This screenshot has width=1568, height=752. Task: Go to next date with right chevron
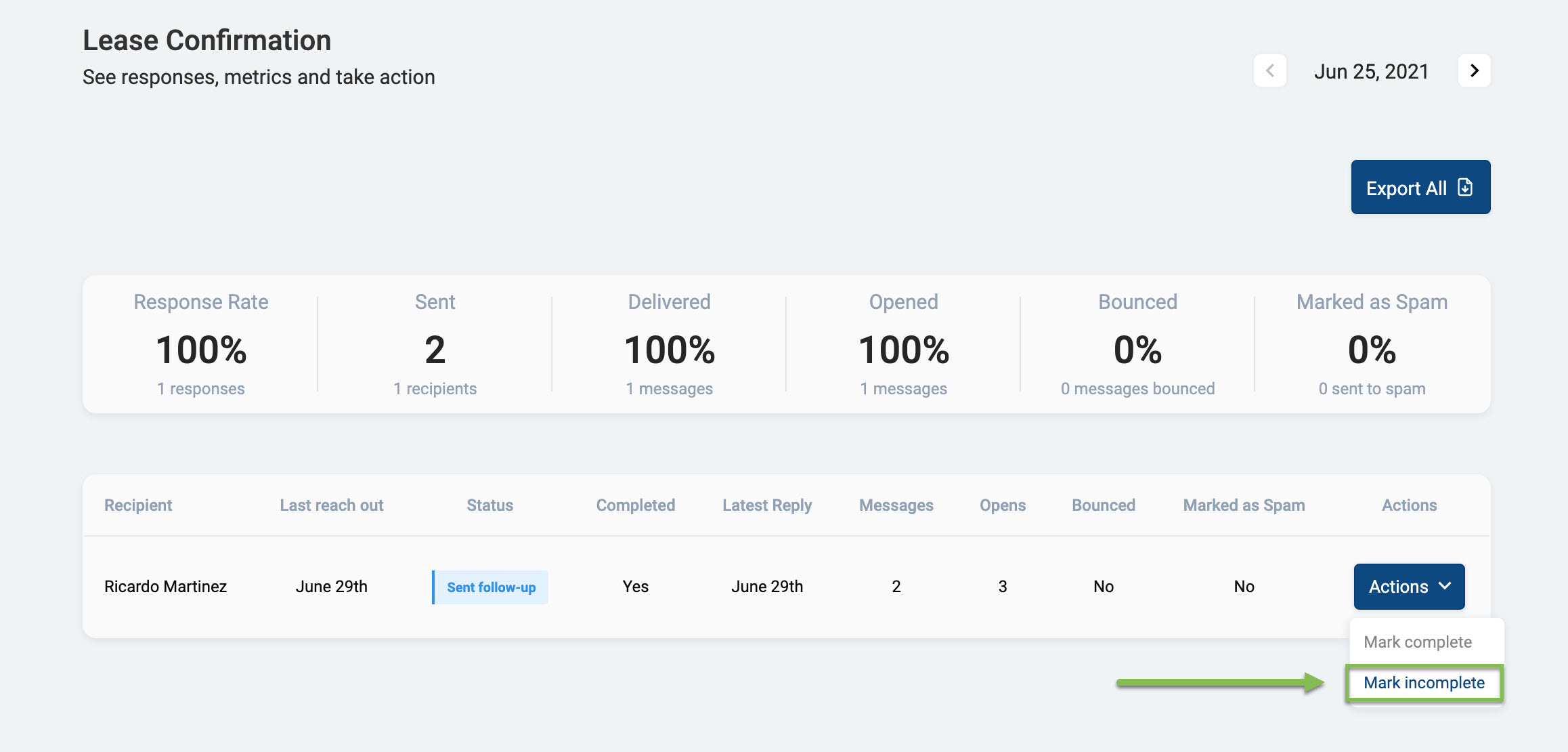[x=1474, y=70]
